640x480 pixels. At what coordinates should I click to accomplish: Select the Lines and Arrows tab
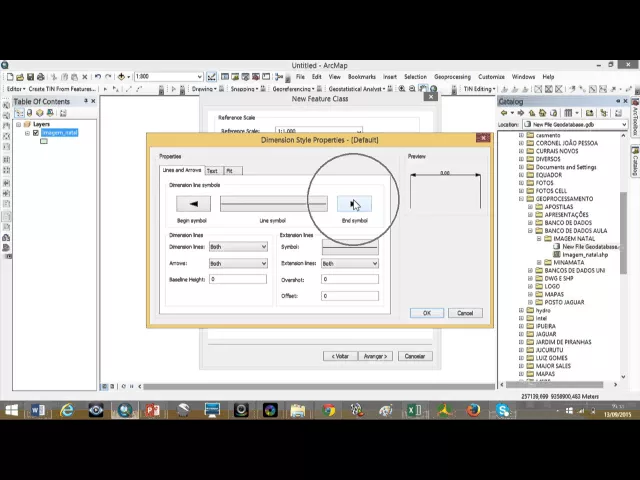(182, 170)
